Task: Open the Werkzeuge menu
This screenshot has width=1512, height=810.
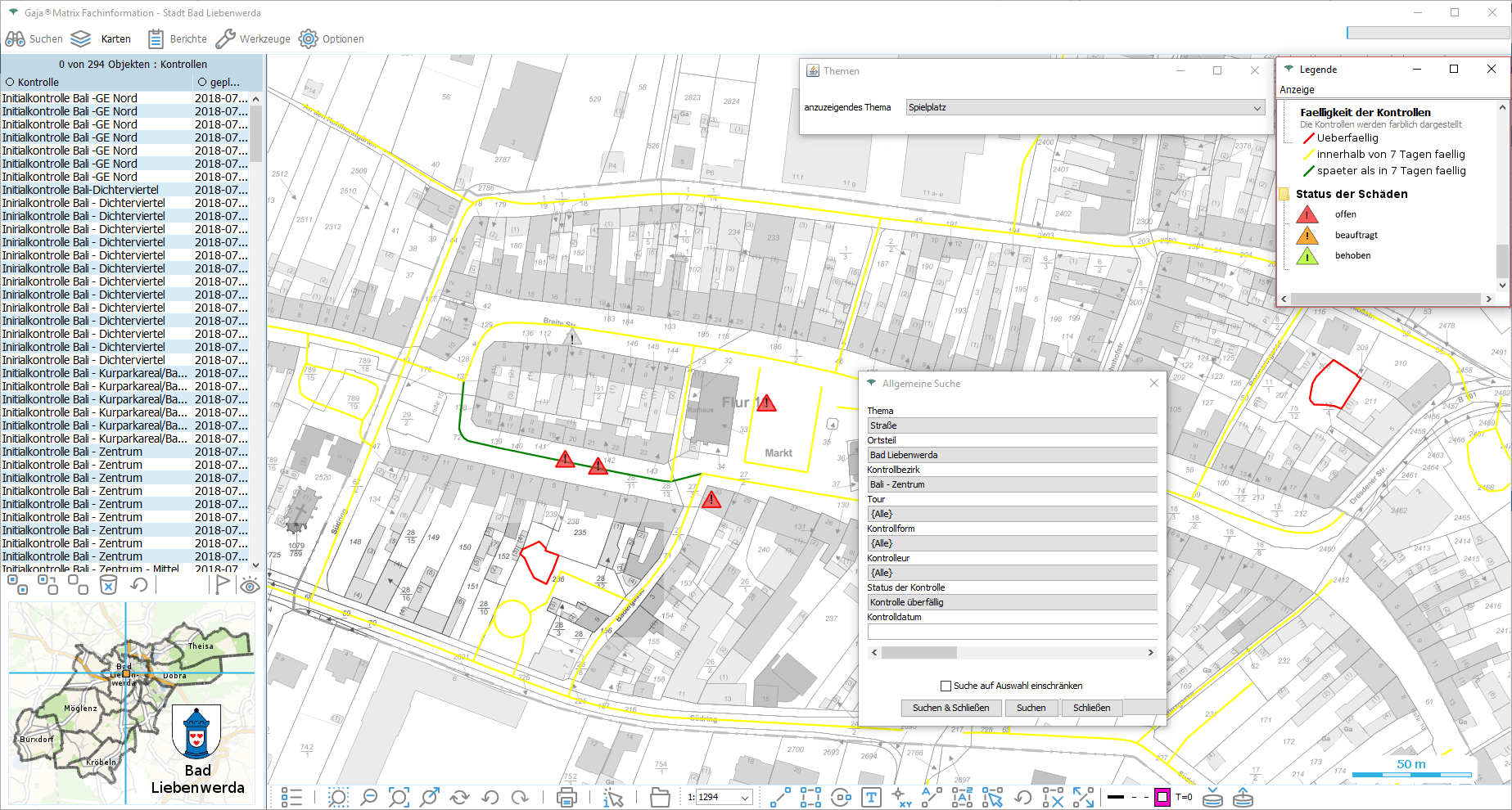Action: click(254, 38)
